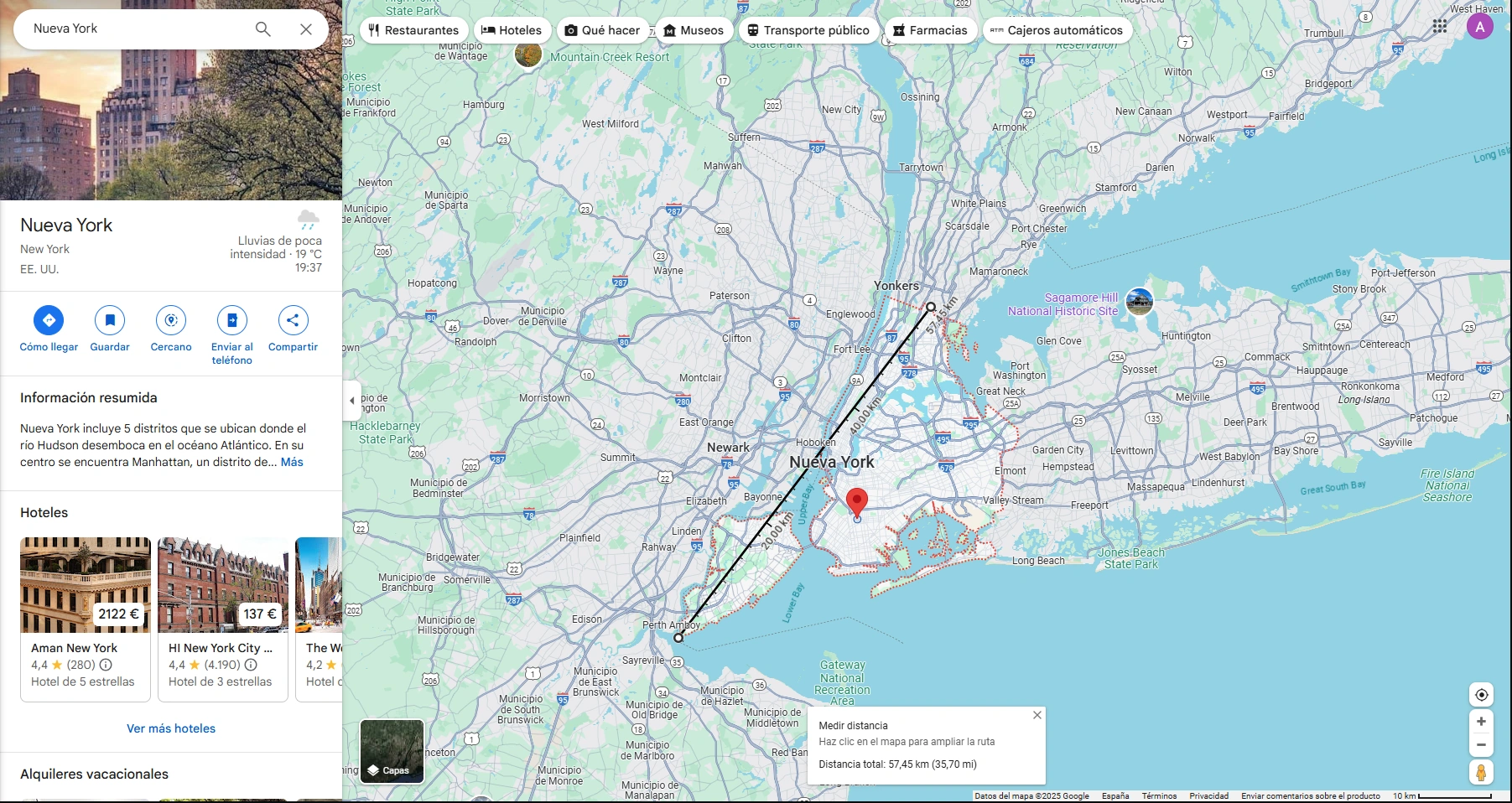The width and height of the screenshot is (1512, 803).
Task: Click the Sagamore Hill National Historic Site photo marker
Action: pyautogui.click(x=1139, y=302)
